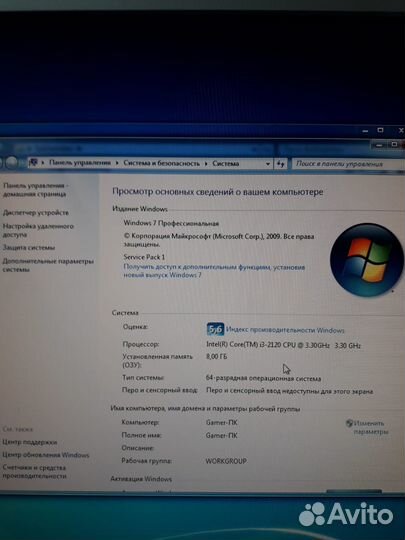Maximize the System control panel window
The height and width of the screenshot is (540, 405).
[x=395, y=144]
